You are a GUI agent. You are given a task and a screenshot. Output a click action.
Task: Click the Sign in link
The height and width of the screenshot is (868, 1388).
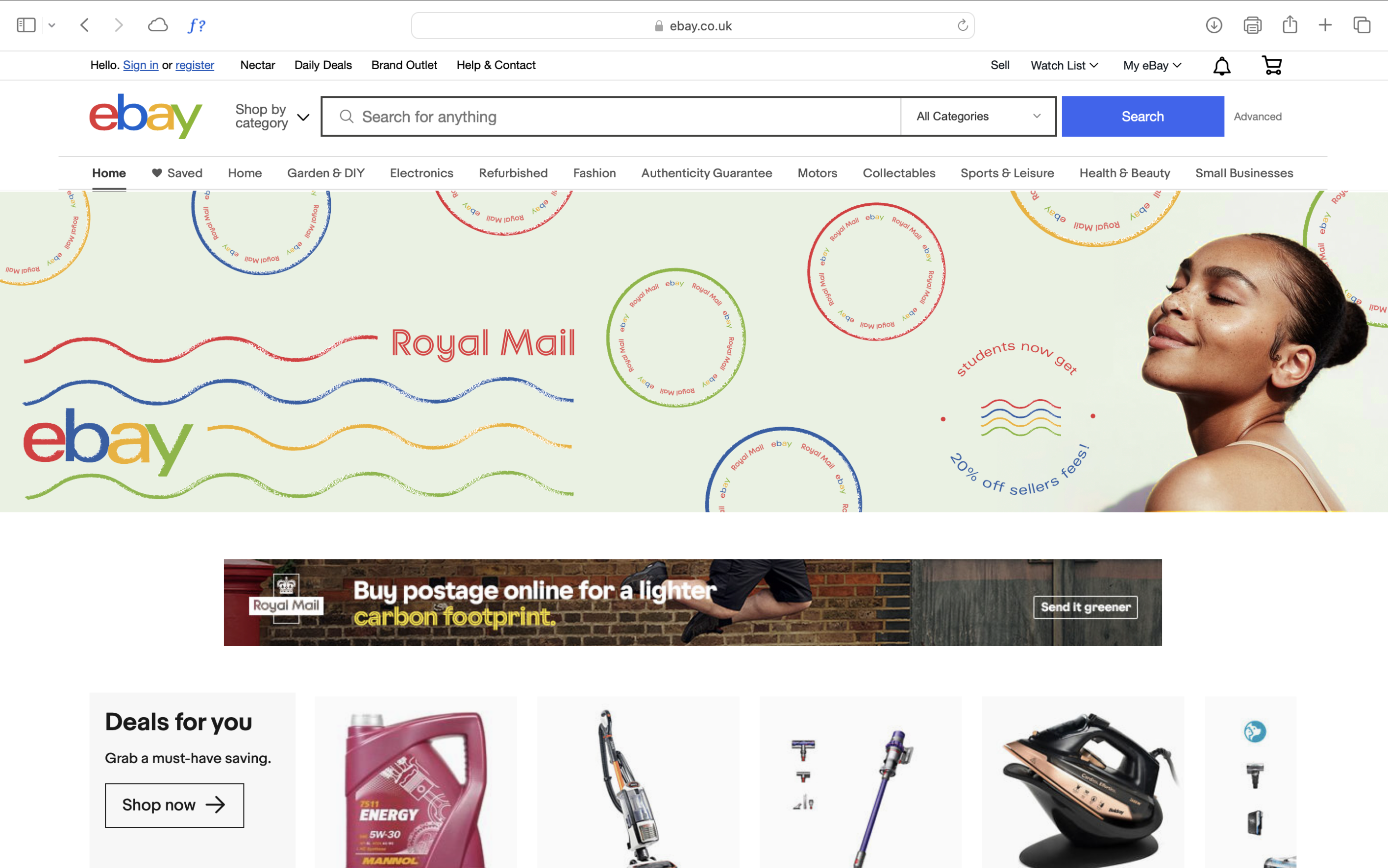[141, 66]
